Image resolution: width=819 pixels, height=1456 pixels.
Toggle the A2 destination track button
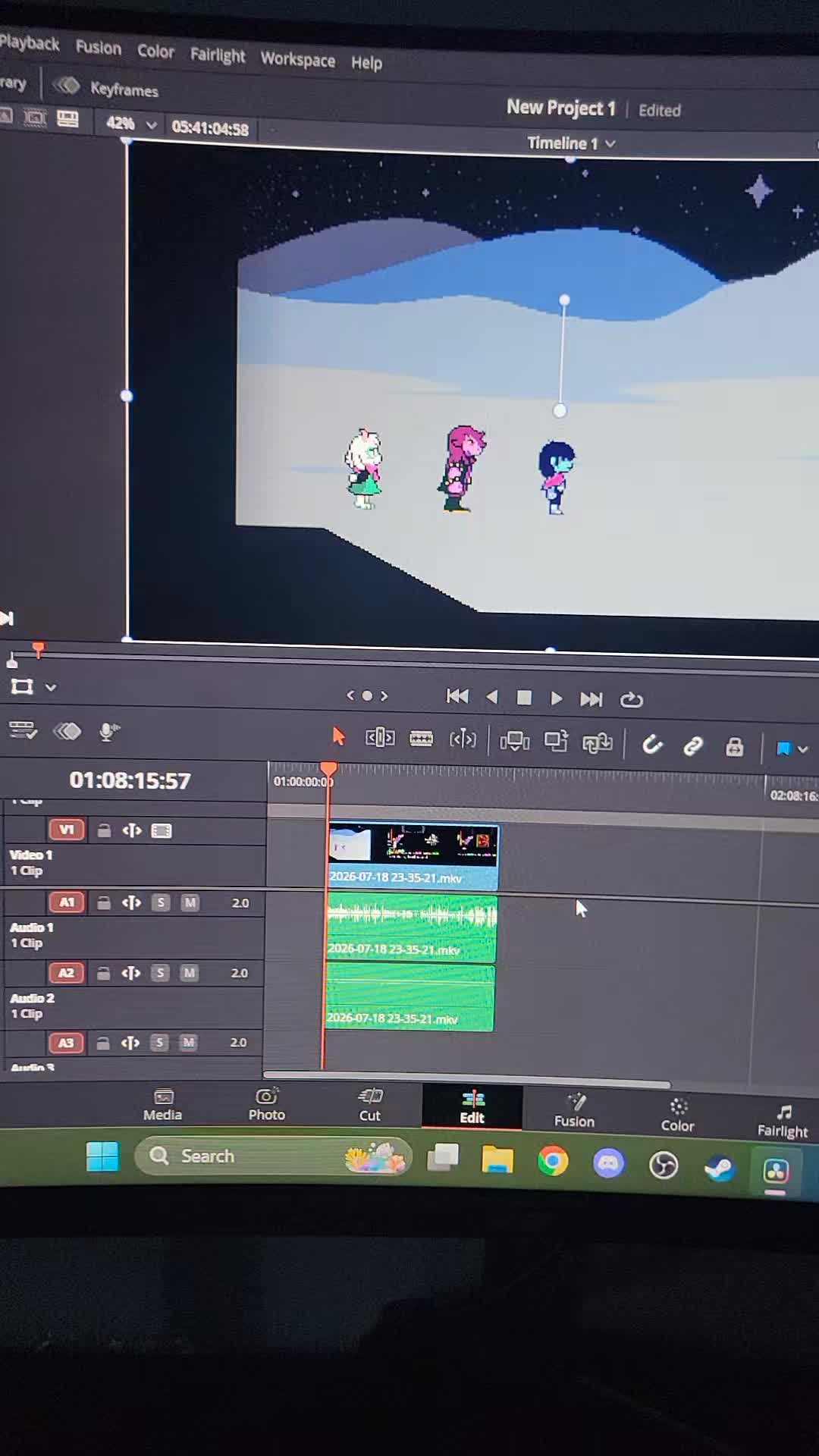(66, 973)
